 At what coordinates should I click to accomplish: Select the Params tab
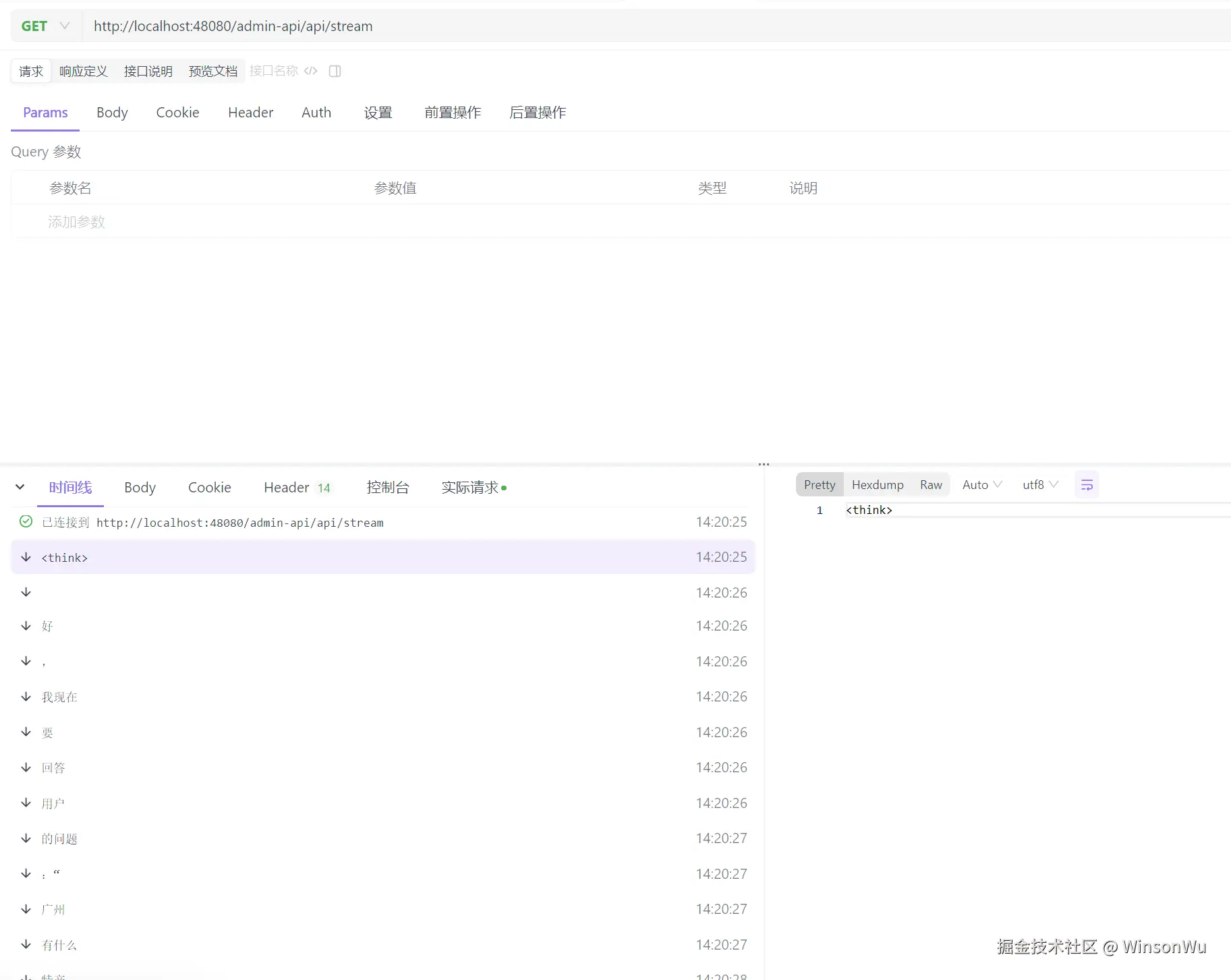click(45, 113)
